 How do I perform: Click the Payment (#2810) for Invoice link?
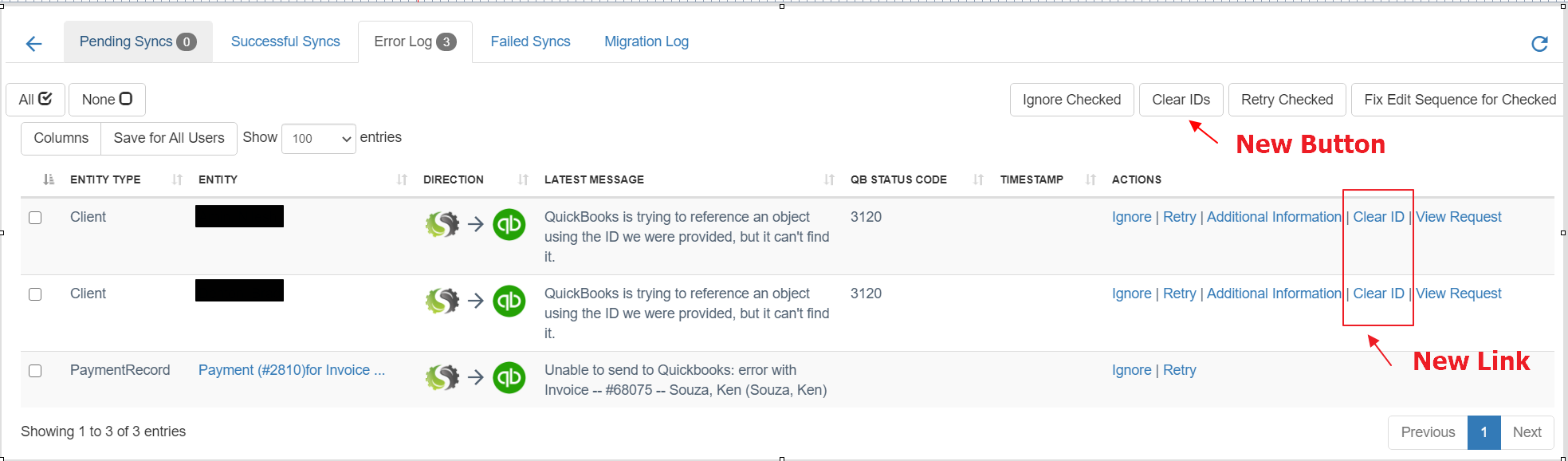pyautogui.click(x=291, y=370)
